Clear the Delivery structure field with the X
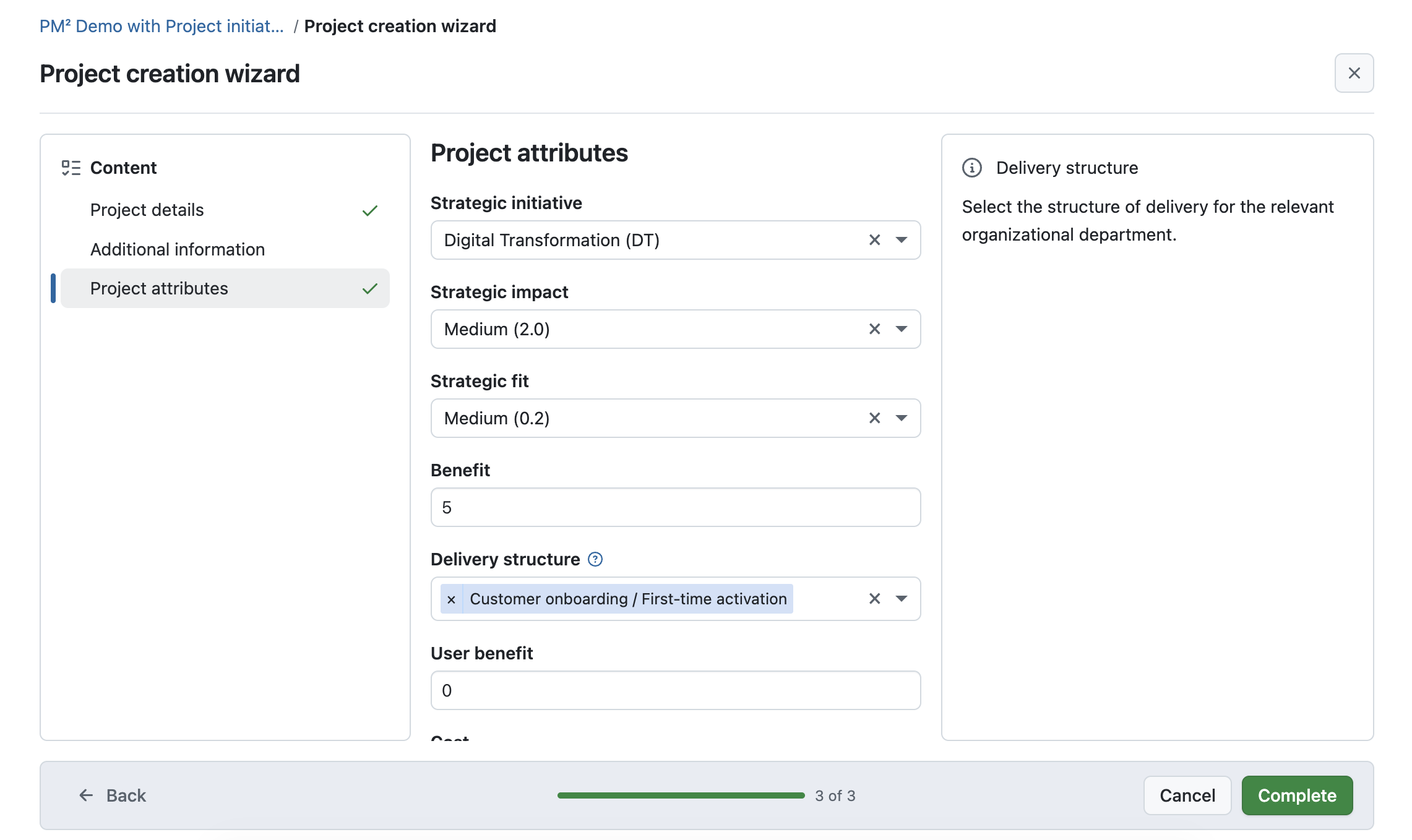The image size is (1412, 840). point(874,599)
